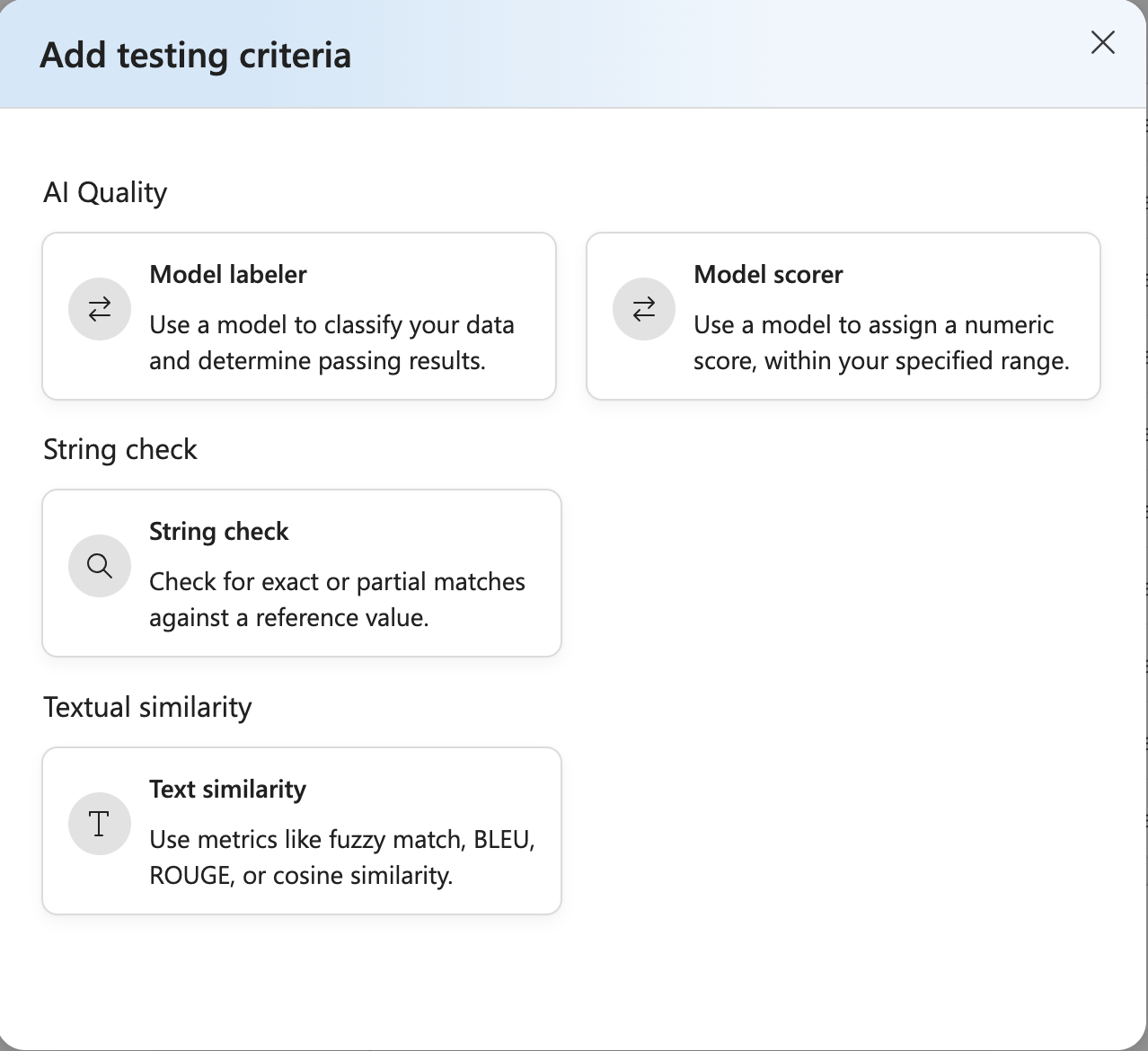The height and width of the screenshot is (1051, 1148).
Task: Click 'Use a model to classify your data' description
Action: click(331, 325)
